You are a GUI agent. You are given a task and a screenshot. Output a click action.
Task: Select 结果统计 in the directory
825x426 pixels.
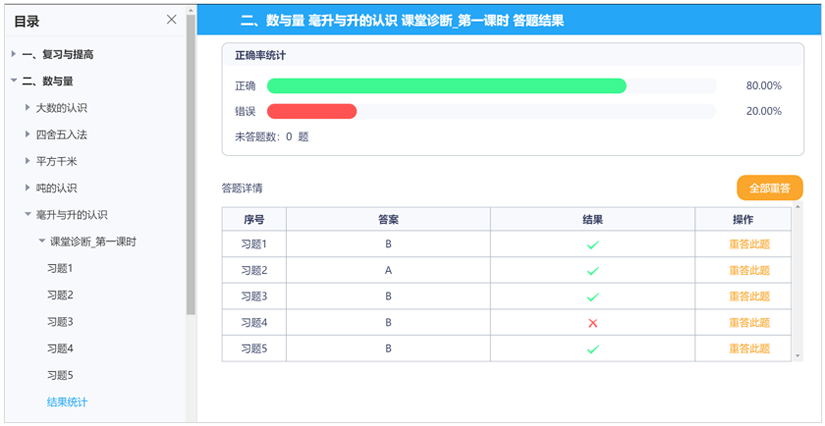coord(67,402)
